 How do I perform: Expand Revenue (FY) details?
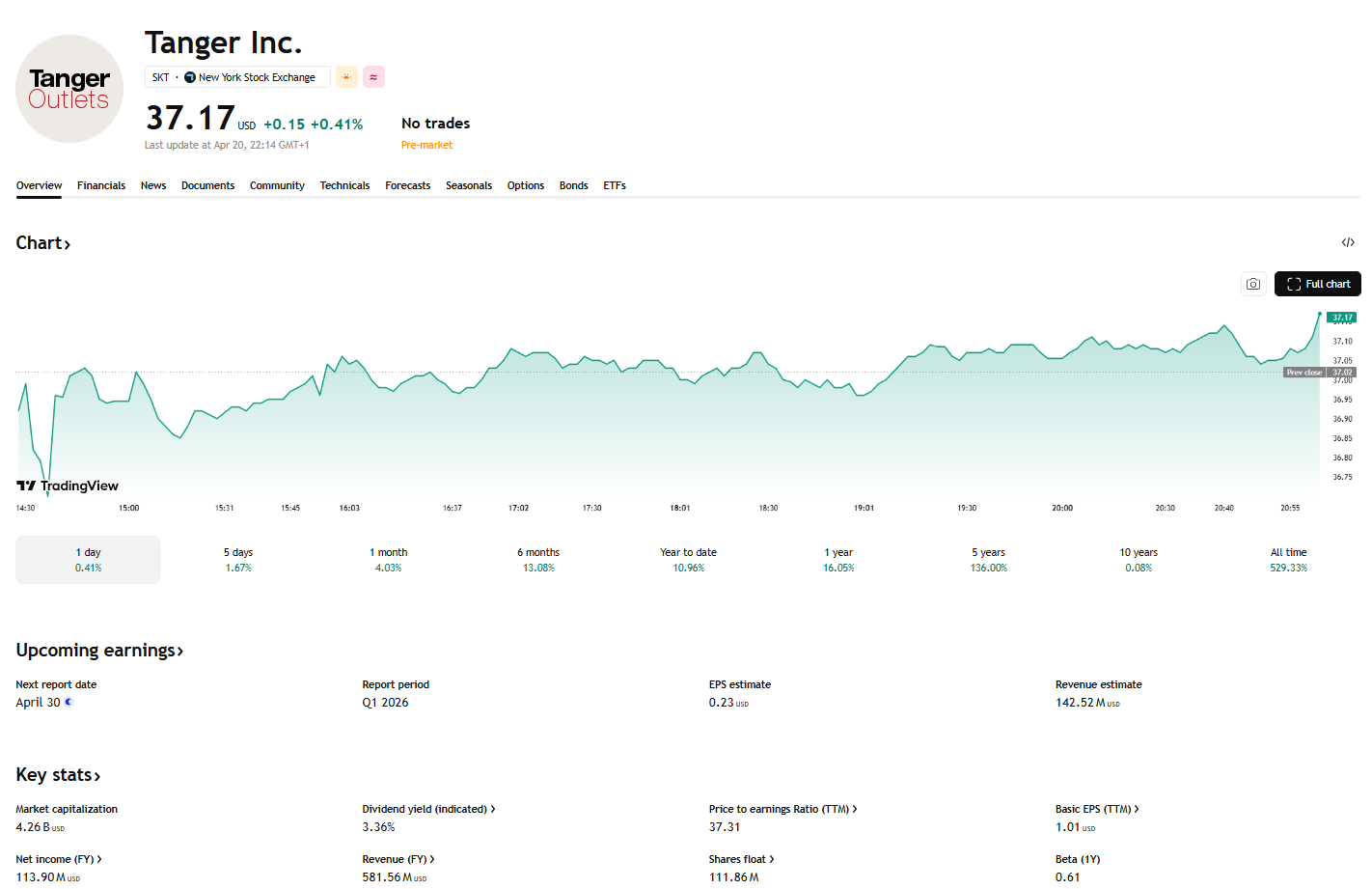398,859
